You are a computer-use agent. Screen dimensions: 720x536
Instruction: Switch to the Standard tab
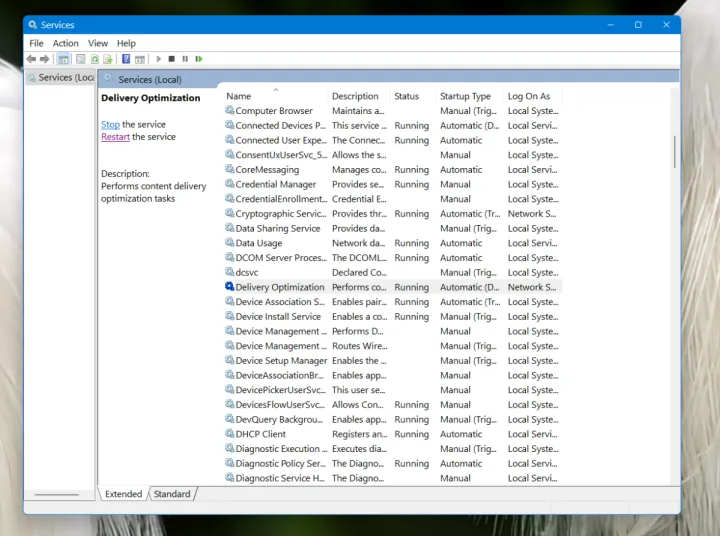[172, 494]
